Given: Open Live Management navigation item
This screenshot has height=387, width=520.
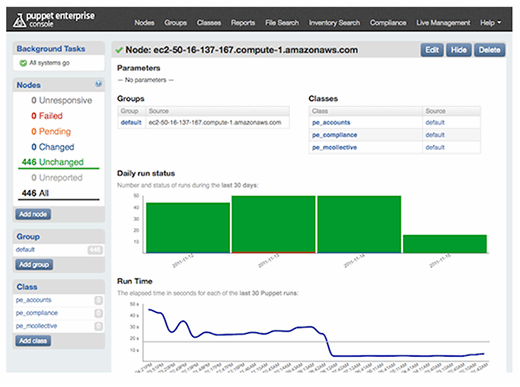Looking at the screenshot, I should (x=443, y=23).
